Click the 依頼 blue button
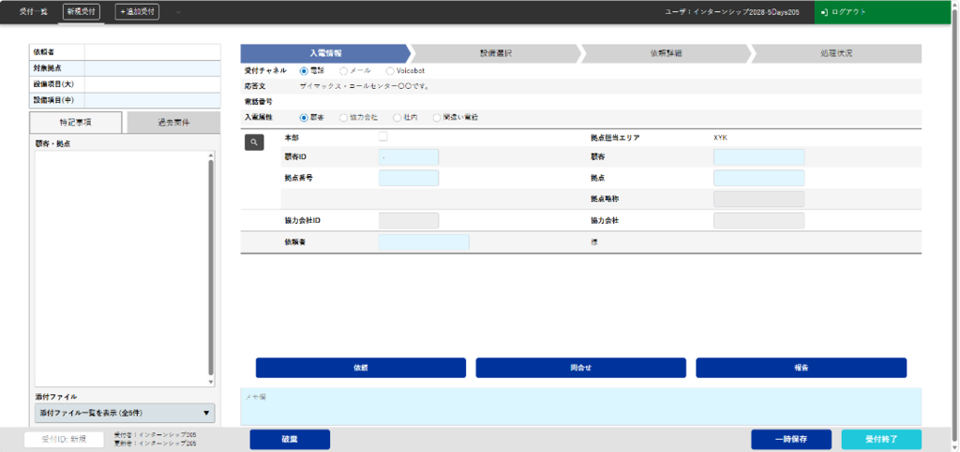Image resolution: width=960 pixels, height=452 pixels. pos(361,368)
